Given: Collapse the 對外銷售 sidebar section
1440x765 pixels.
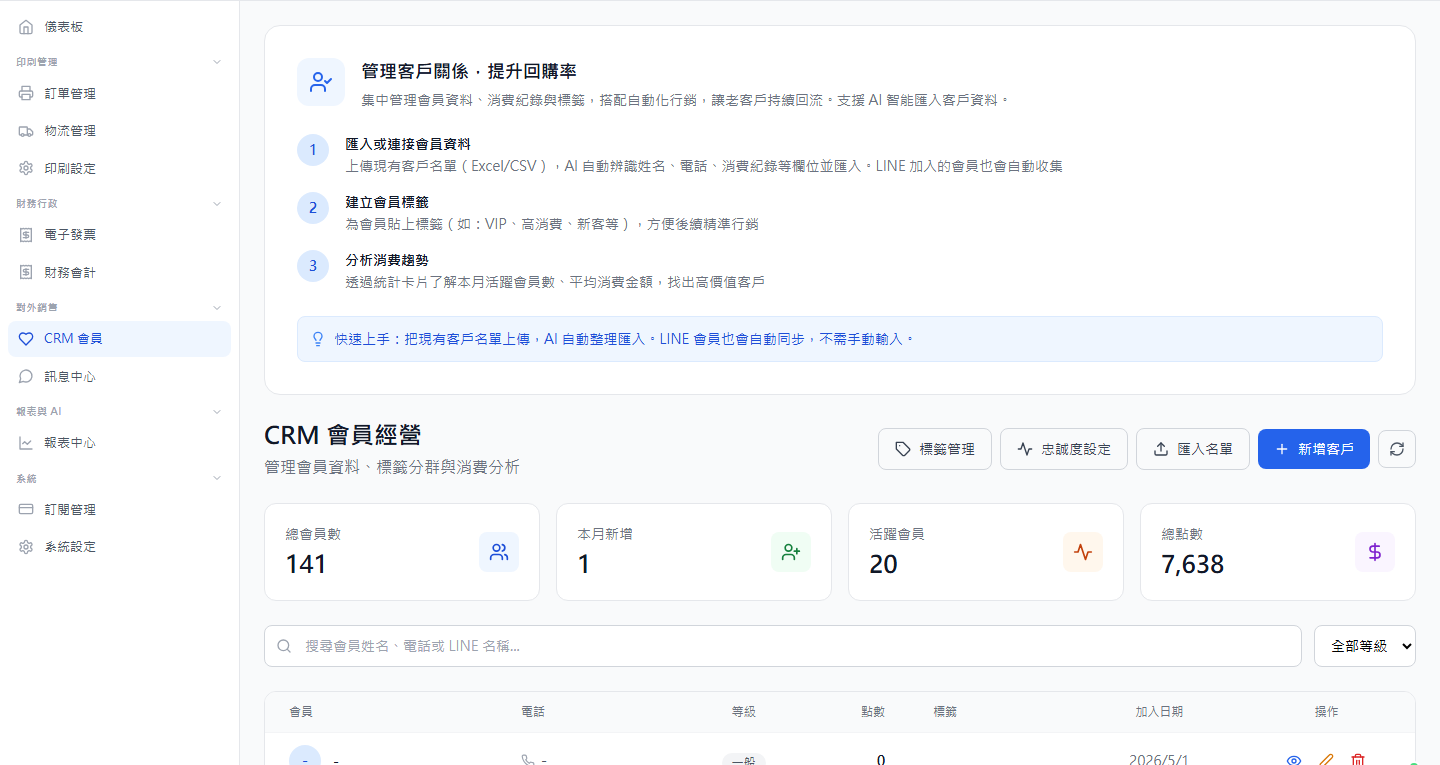Looking at the screenshot, I should click(217, 307).
